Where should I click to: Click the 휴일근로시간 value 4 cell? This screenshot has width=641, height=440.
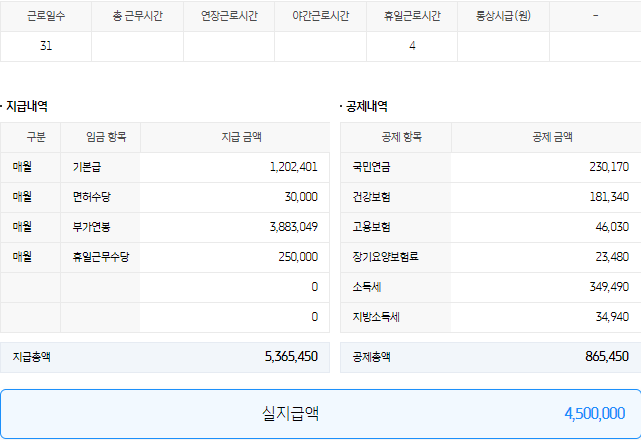pyautogui.click(x=412, y=47)
